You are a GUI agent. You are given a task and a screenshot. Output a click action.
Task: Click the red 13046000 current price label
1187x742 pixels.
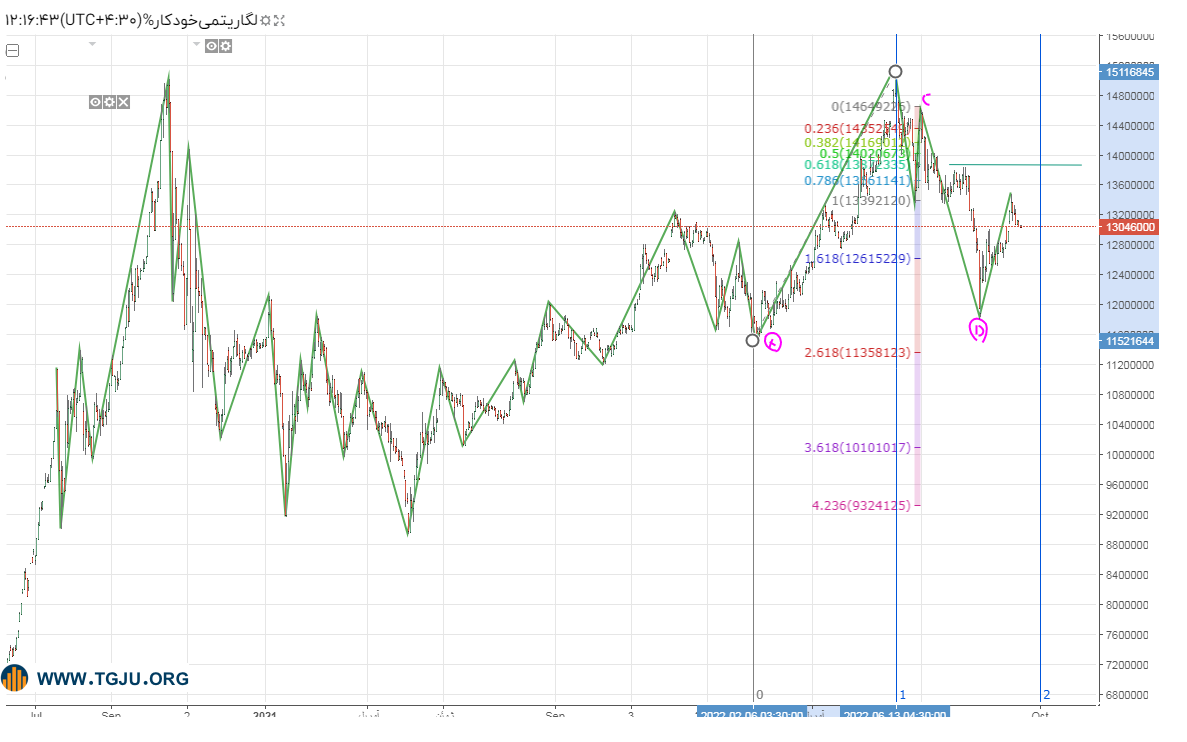tap(1129, 227)
